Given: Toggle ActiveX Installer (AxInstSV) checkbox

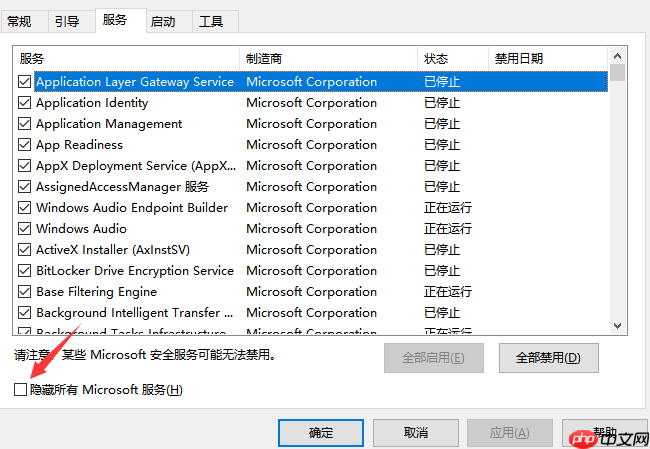Looking at the screenshot, I should tap(24, 250).
